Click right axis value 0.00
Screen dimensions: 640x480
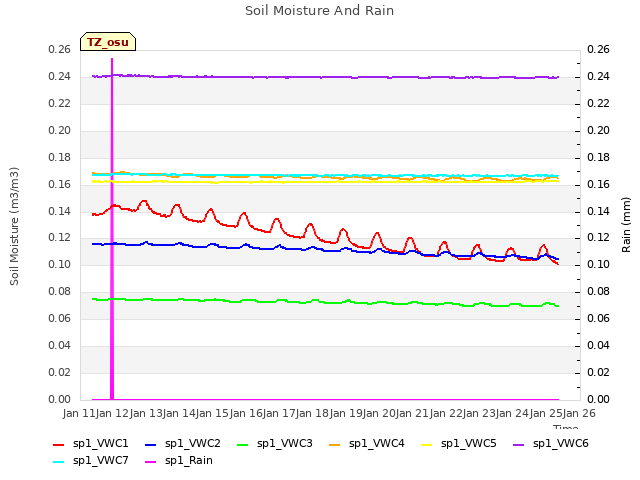598,399
